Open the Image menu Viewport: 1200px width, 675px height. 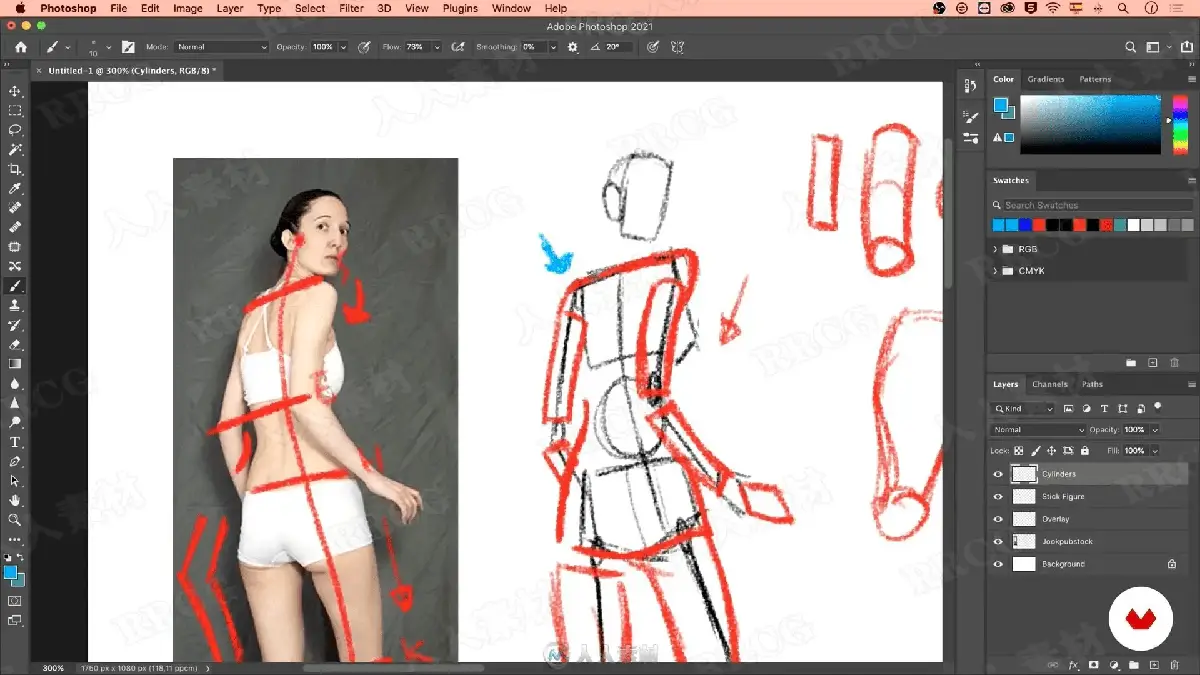(188, 8)
